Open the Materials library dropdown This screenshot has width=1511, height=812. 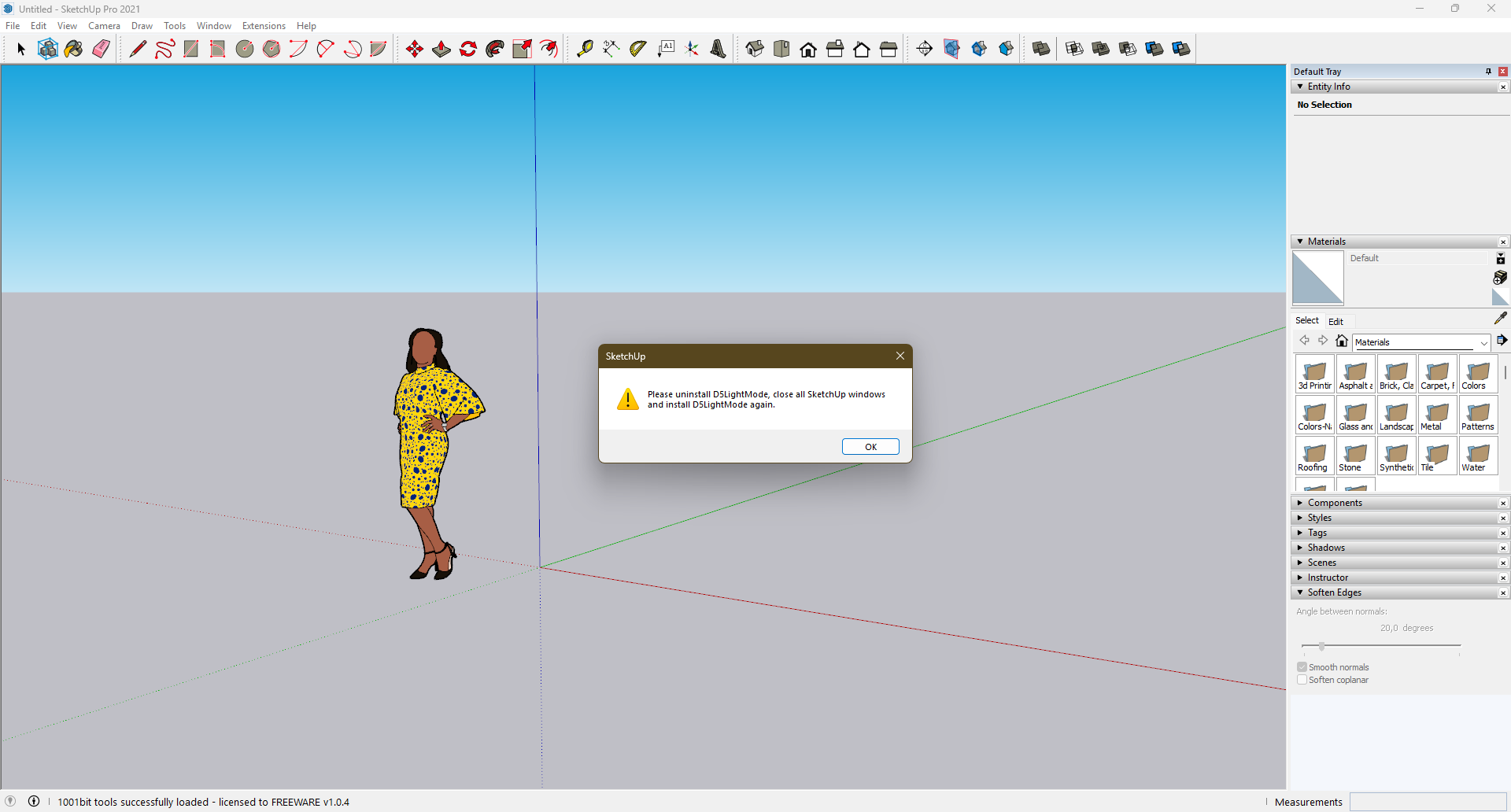pos(1483,342)
